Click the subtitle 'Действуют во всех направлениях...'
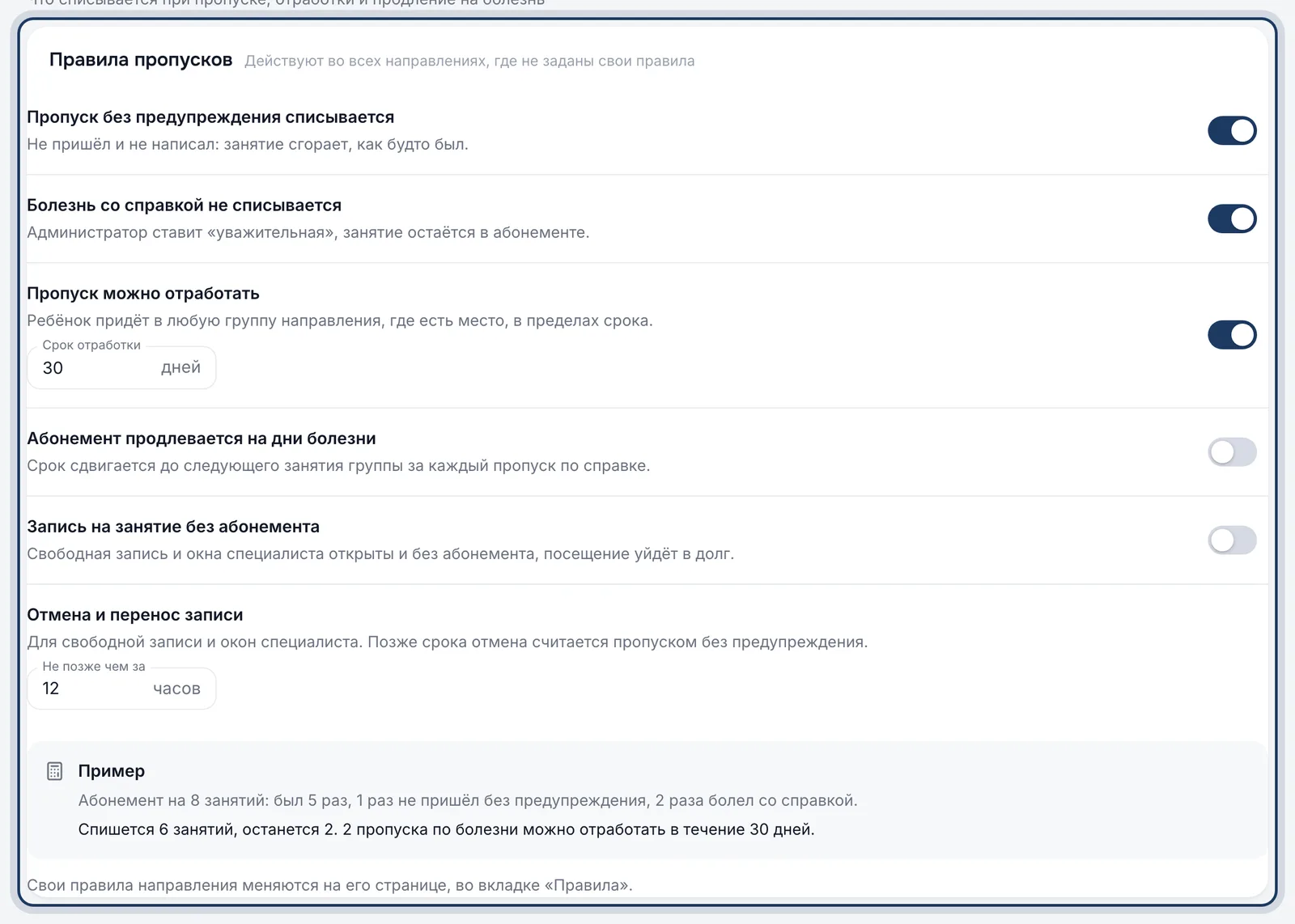Screen dimensions: 1295x924 (469, 61)
